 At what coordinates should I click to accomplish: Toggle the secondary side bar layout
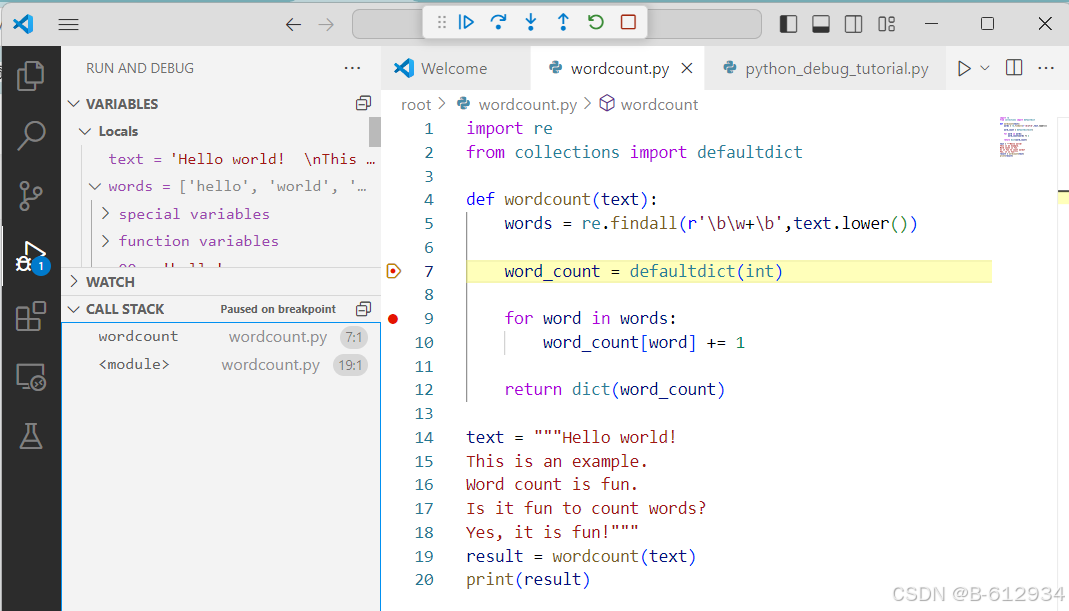pos(854,24)
